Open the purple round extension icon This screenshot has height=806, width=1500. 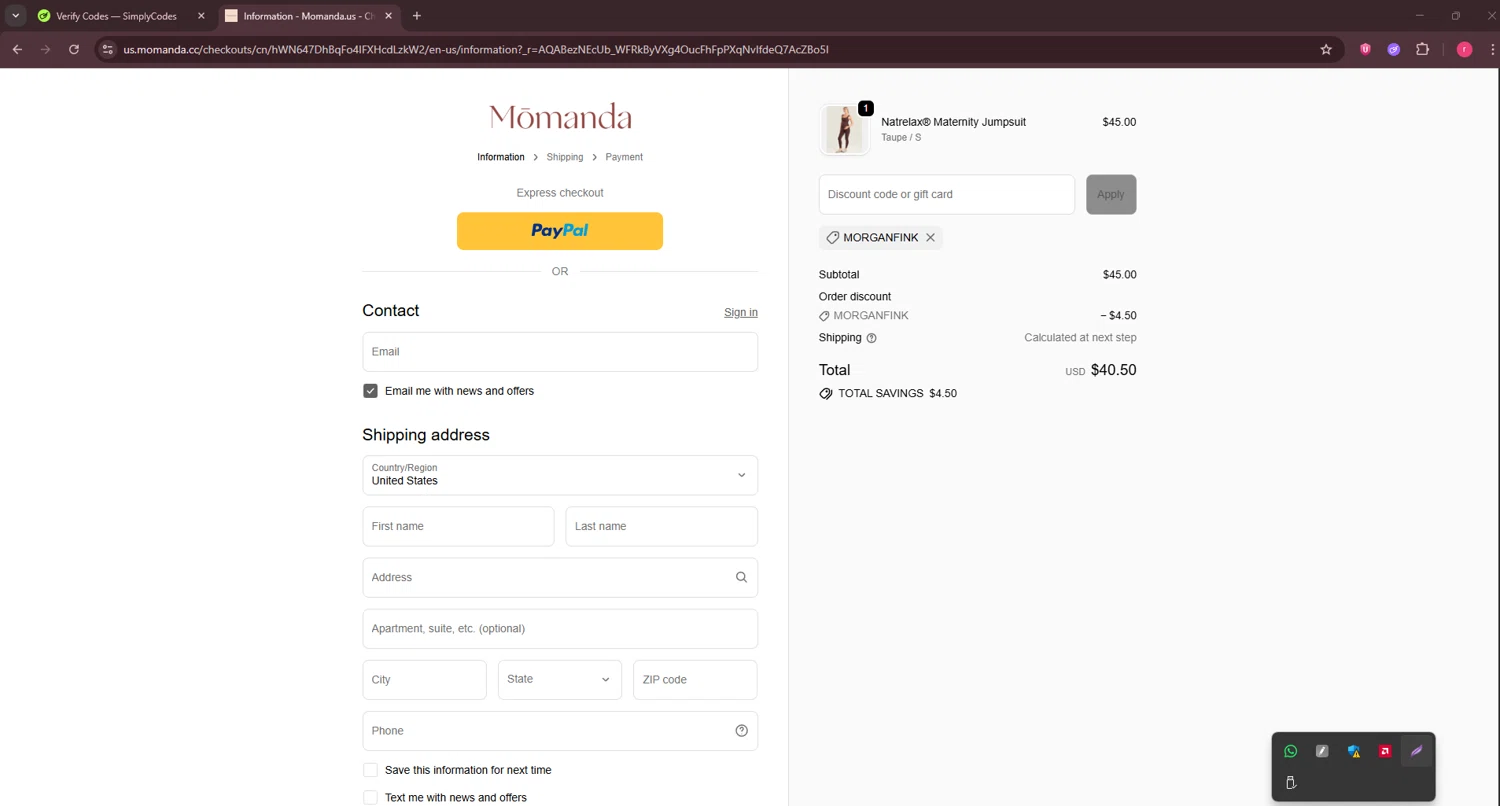tap(1393, 49)
